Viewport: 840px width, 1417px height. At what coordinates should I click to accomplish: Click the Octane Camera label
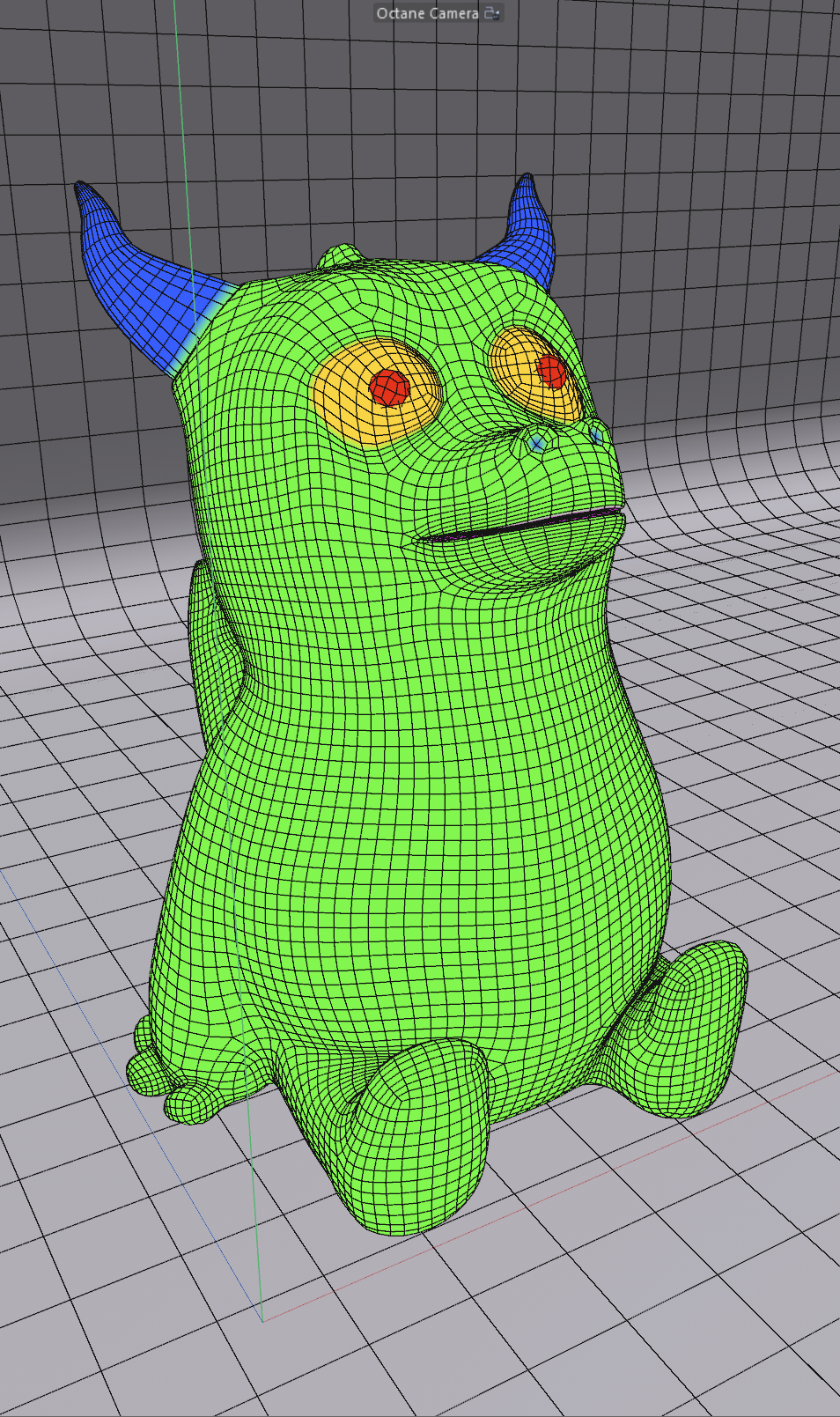(x=427, y=13)
